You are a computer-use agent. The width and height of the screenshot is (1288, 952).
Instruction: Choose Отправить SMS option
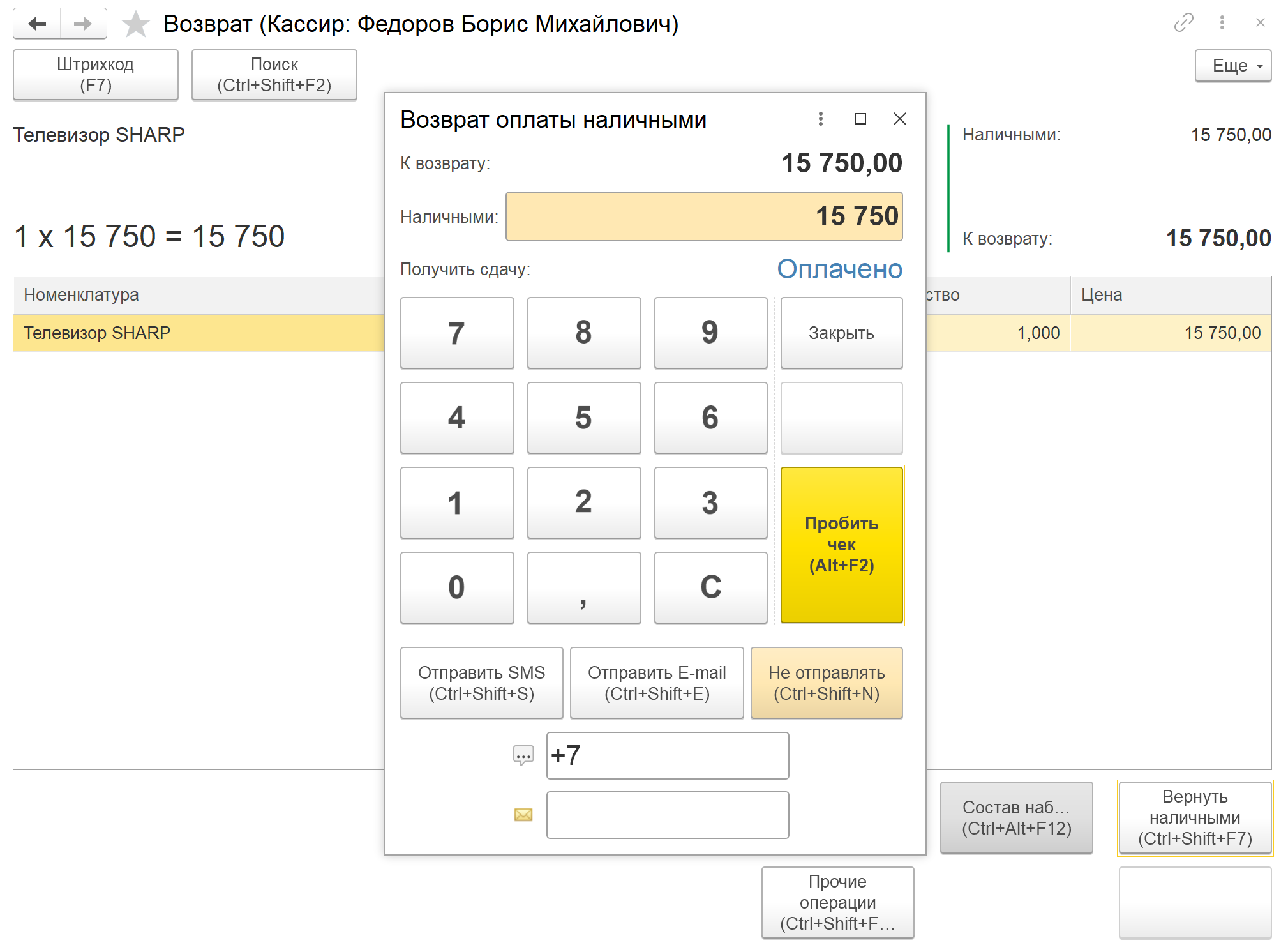481,683
